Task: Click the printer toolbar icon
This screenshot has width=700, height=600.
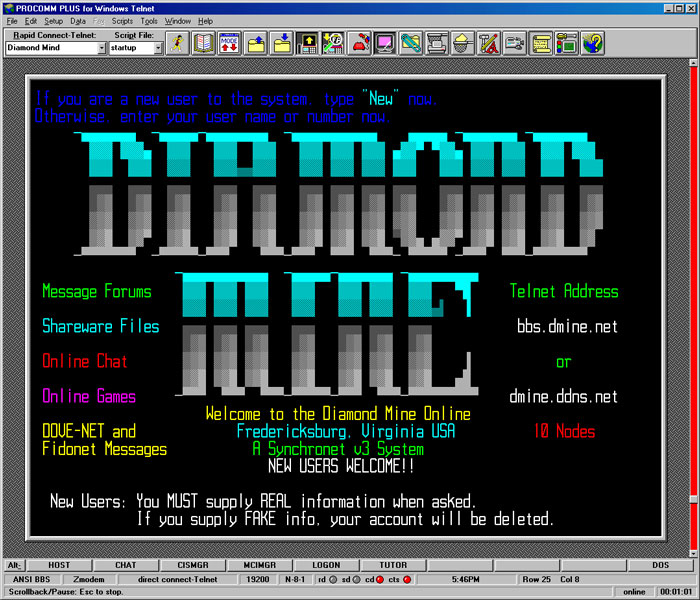Action: pos(437,43)
